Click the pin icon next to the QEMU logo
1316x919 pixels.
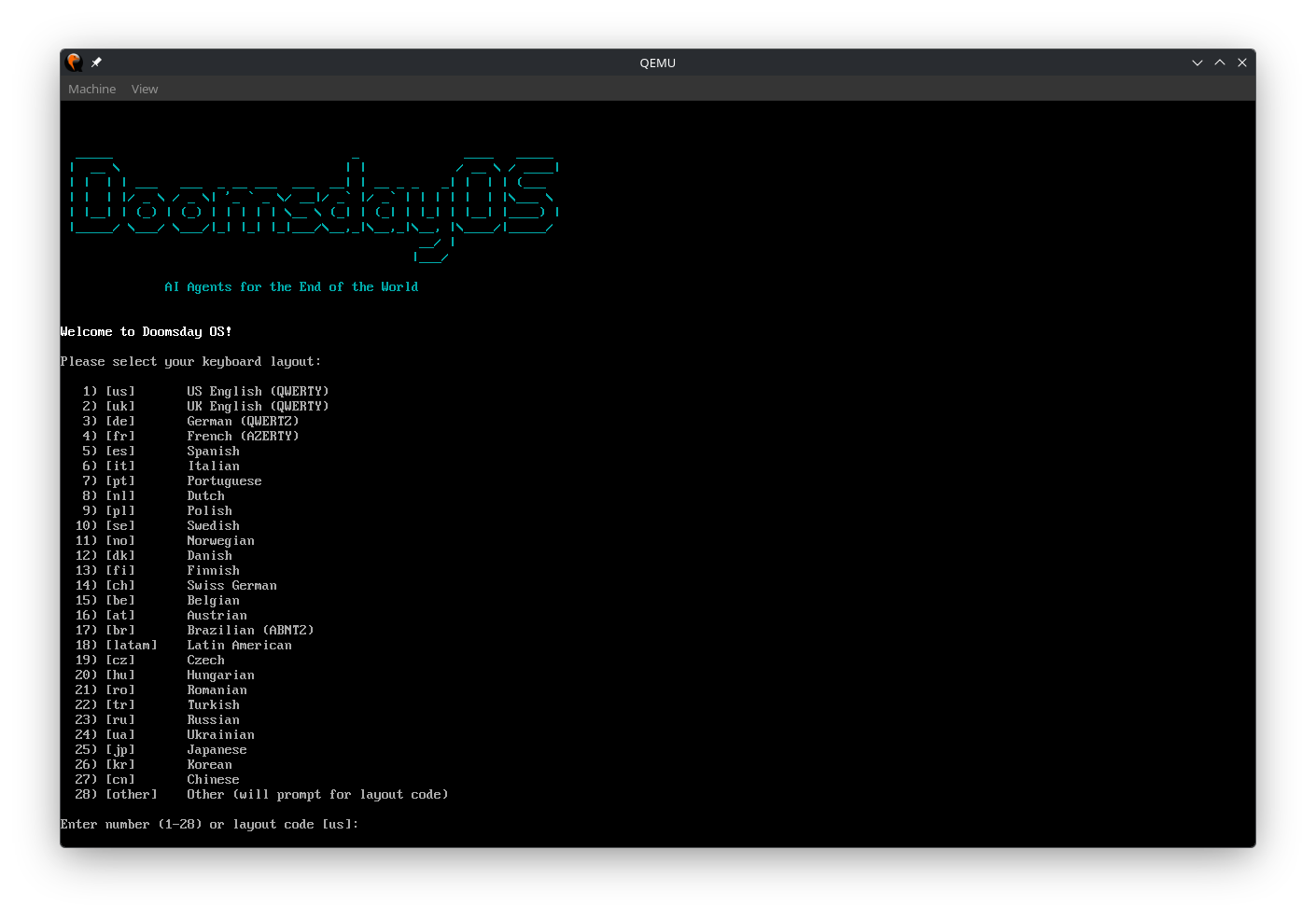coord(95,62)
